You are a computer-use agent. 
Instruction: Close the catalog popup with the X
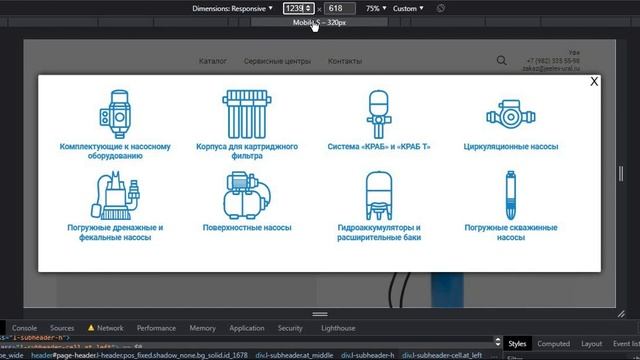pos(594,81)
